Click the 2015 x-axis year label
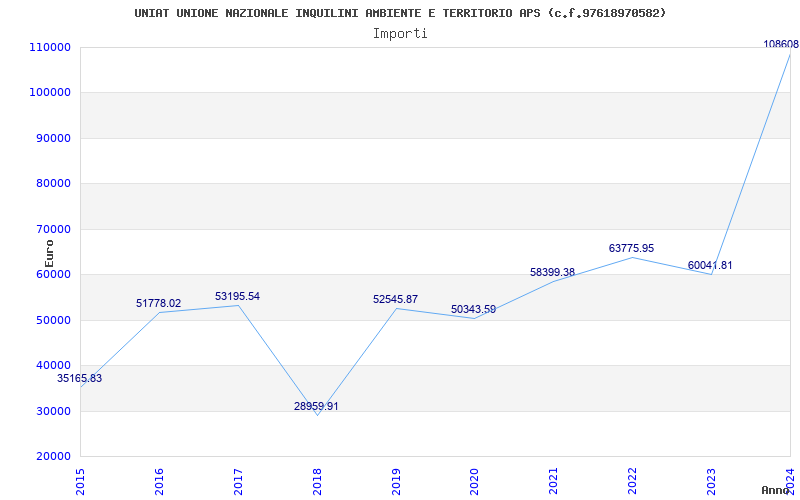The image size is (800, 500). (80, 482)
